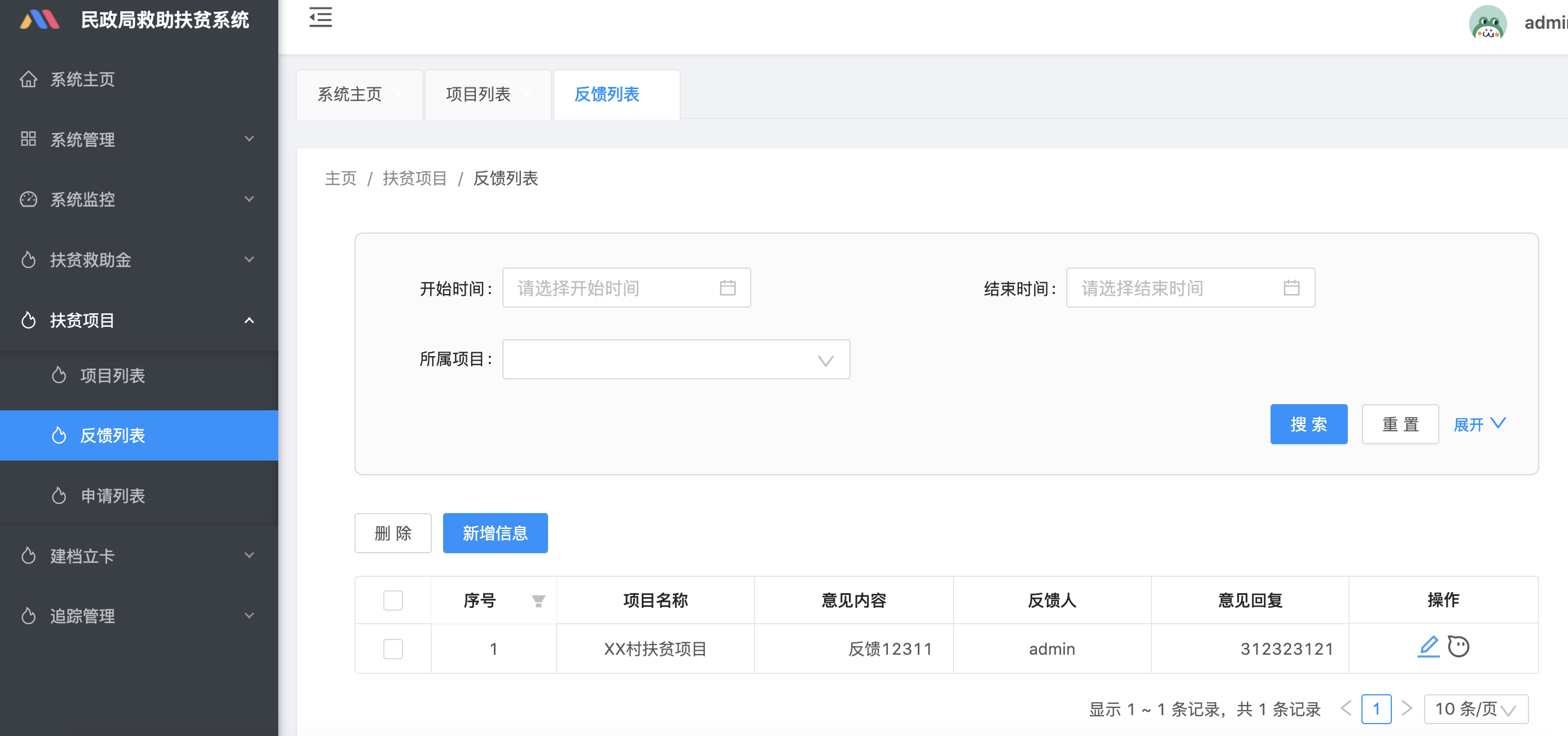The image size is (1568, 736).
Task: Click the 建档立卡 flame icon
Action: [28, 555]
